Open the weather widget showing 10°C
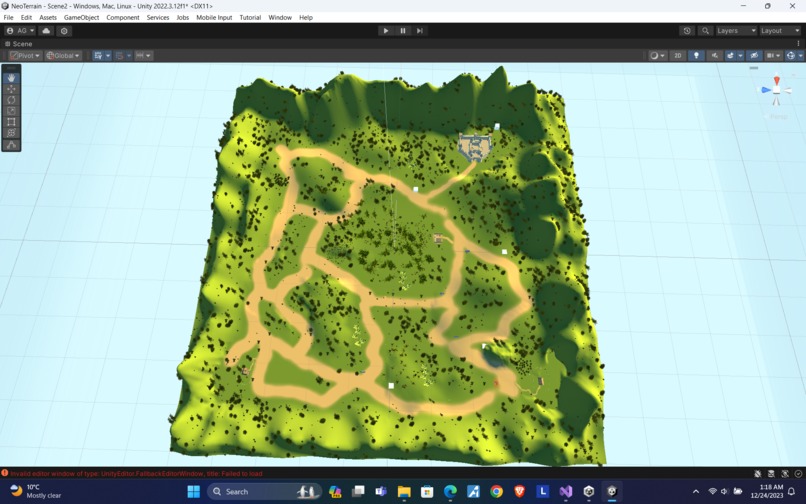The image size is (806, 504). (x=35, y=491)
